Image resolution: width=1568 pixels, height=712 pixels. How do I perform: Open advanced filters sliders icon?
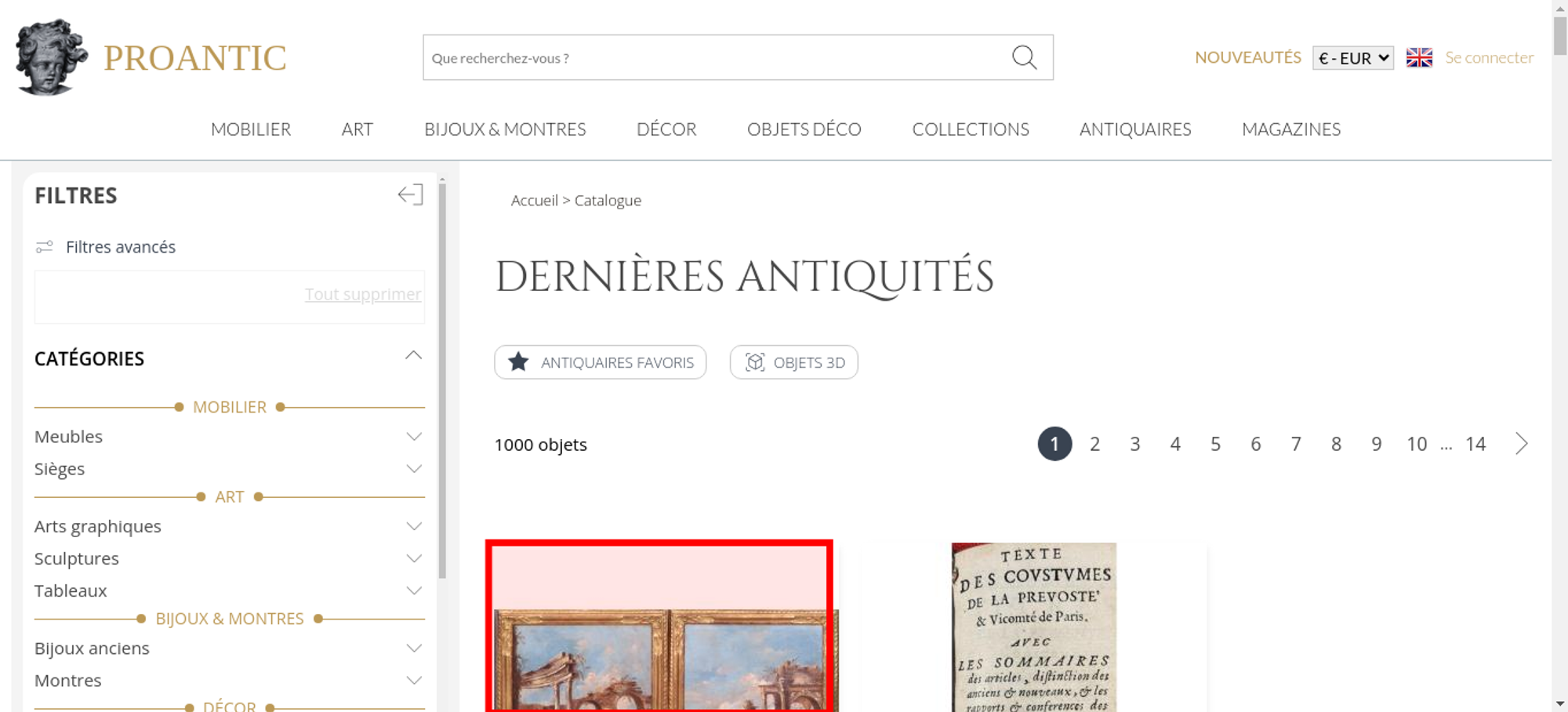[x=45, y=247]
